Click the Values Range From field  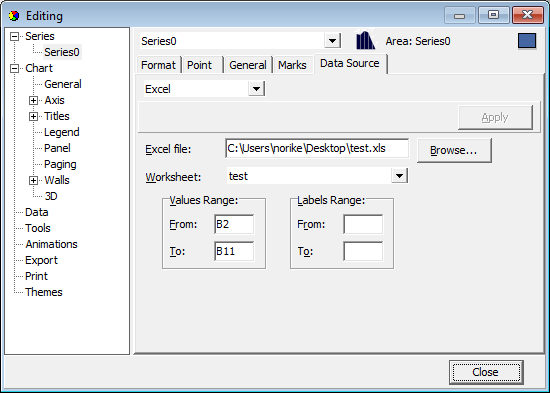click(x=234, y=224)
